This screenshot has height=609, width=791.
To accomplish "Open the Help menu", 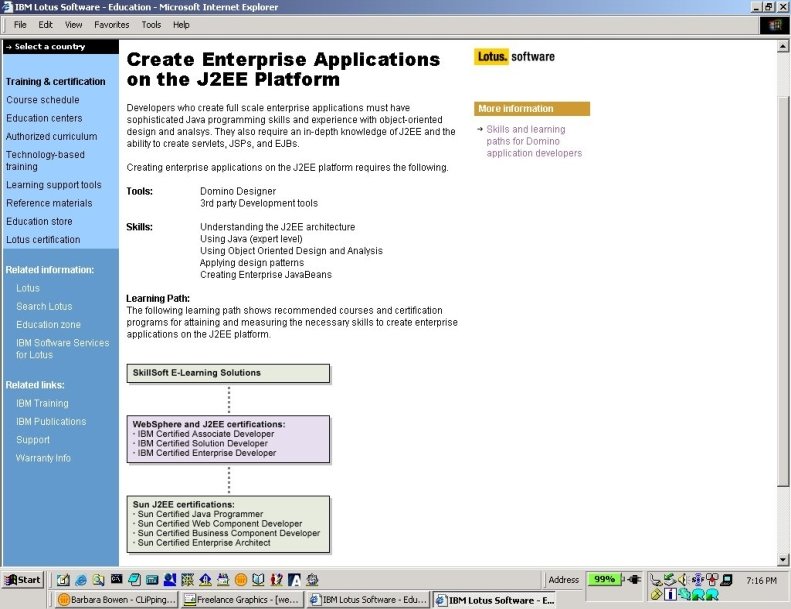I will point(181,25).
